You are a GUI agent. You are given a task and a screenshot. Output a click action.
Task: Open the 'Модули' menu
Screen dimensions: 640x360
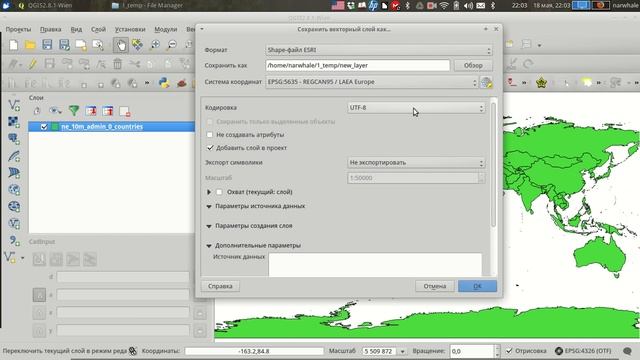click(166, 29)
